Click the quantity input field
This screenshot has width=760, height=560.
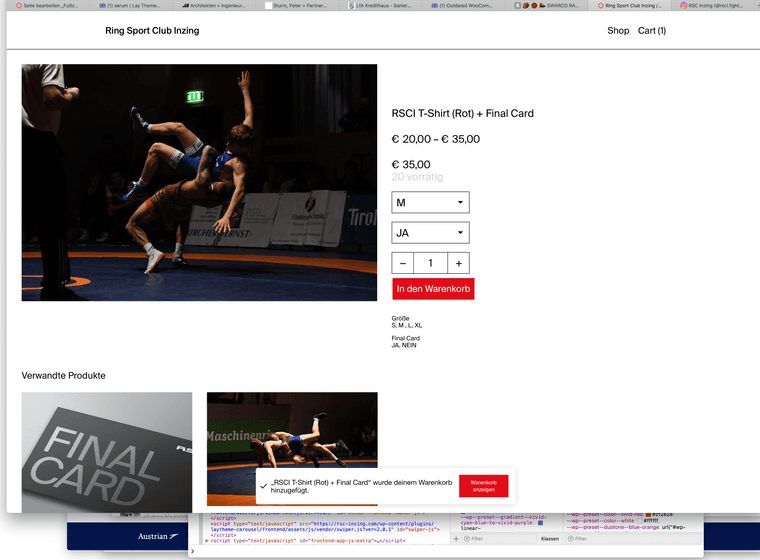coord(430,263)
